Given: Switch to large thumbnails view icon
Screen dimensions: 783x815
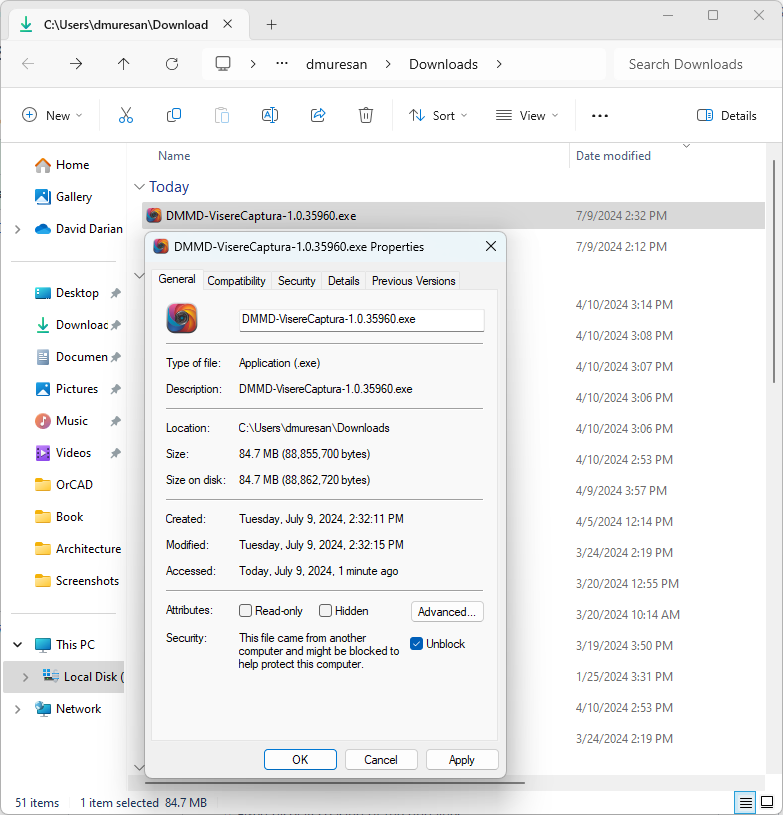Looking at the screenshot, I should point(767,802).
